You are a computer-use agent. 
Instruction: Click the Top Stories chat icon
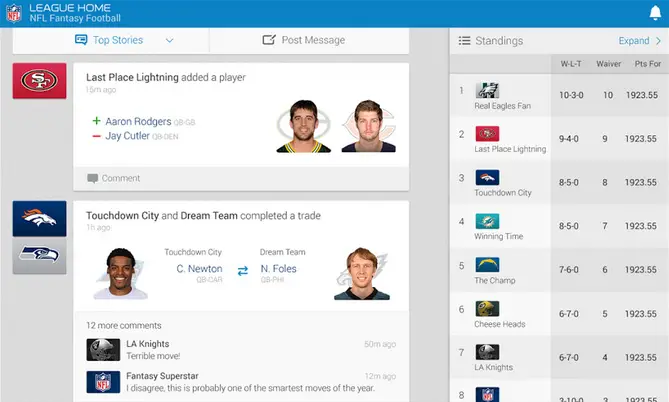pos(81,40)
